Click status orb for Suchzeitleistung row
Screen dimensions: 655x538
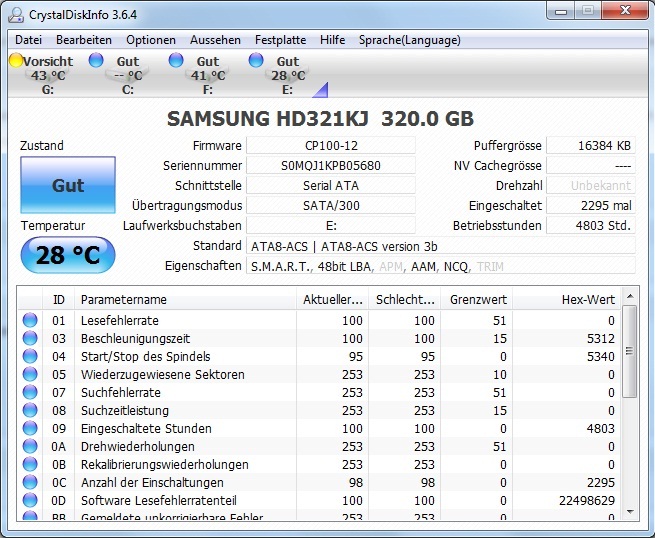(30, 410)
